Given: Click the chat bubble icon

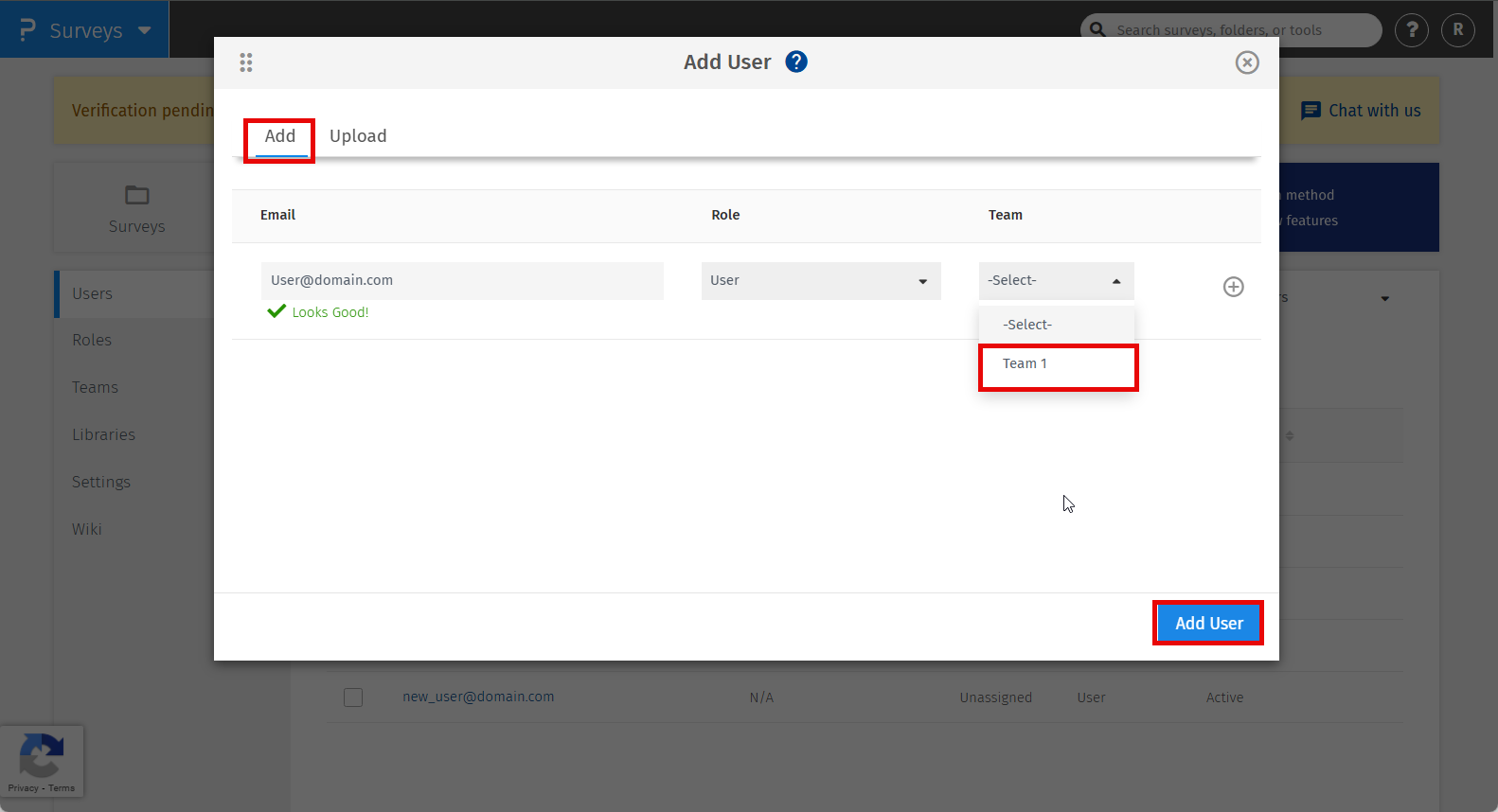Looking at the screenshot, I should 1311,111.
